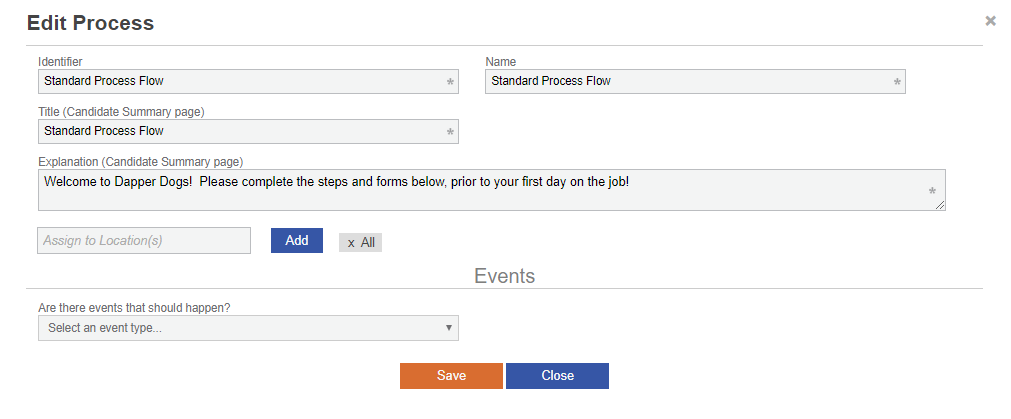
Task: Click the Events section heading
Action: point(504,276)
